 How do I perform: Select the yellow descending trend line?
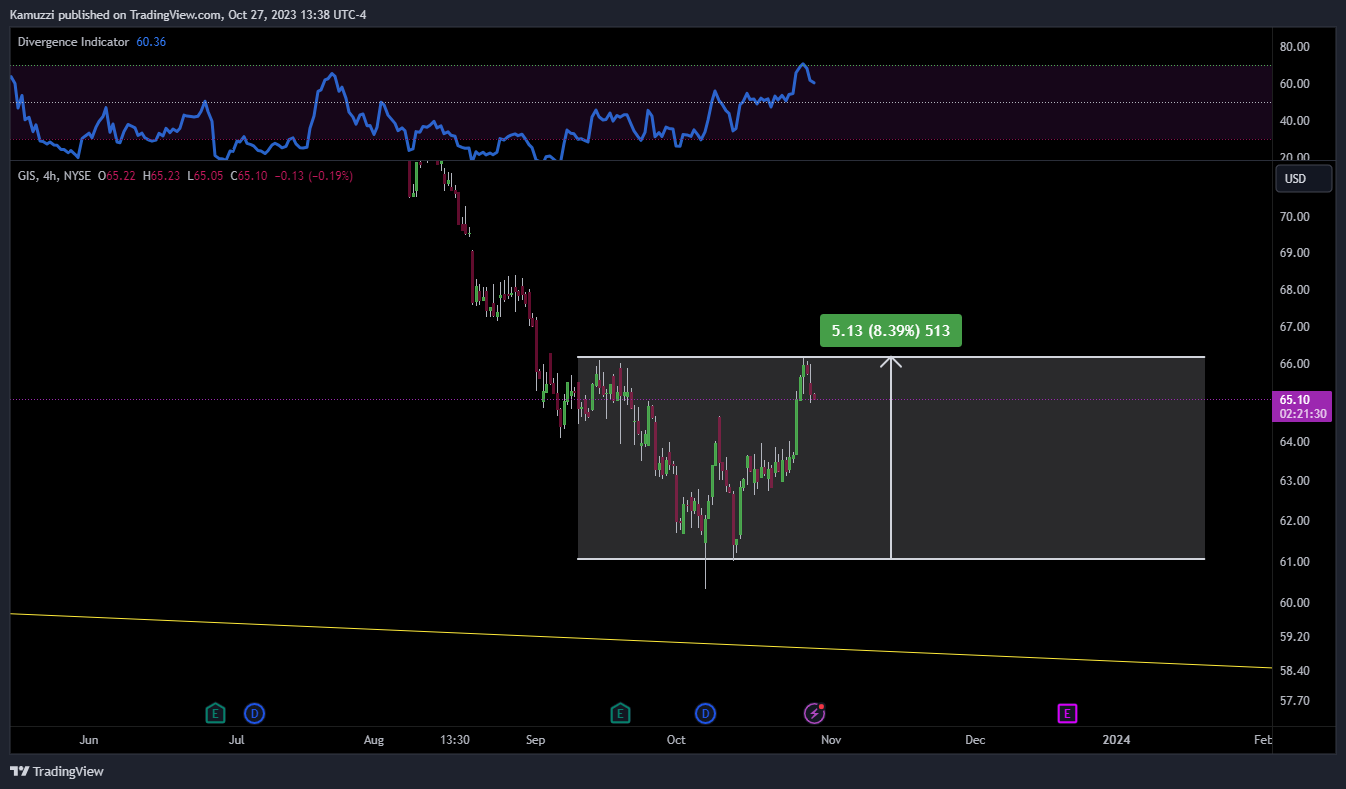tap(640, 641)
